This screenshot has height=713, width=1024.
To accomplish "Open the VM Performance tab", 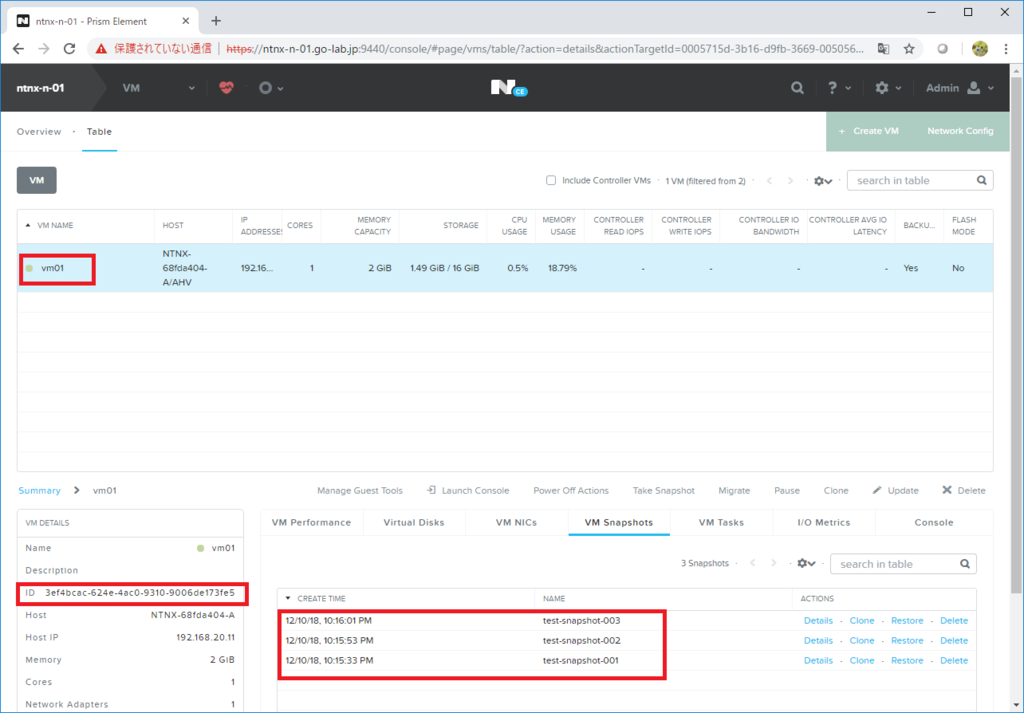I will coord(312,522).
